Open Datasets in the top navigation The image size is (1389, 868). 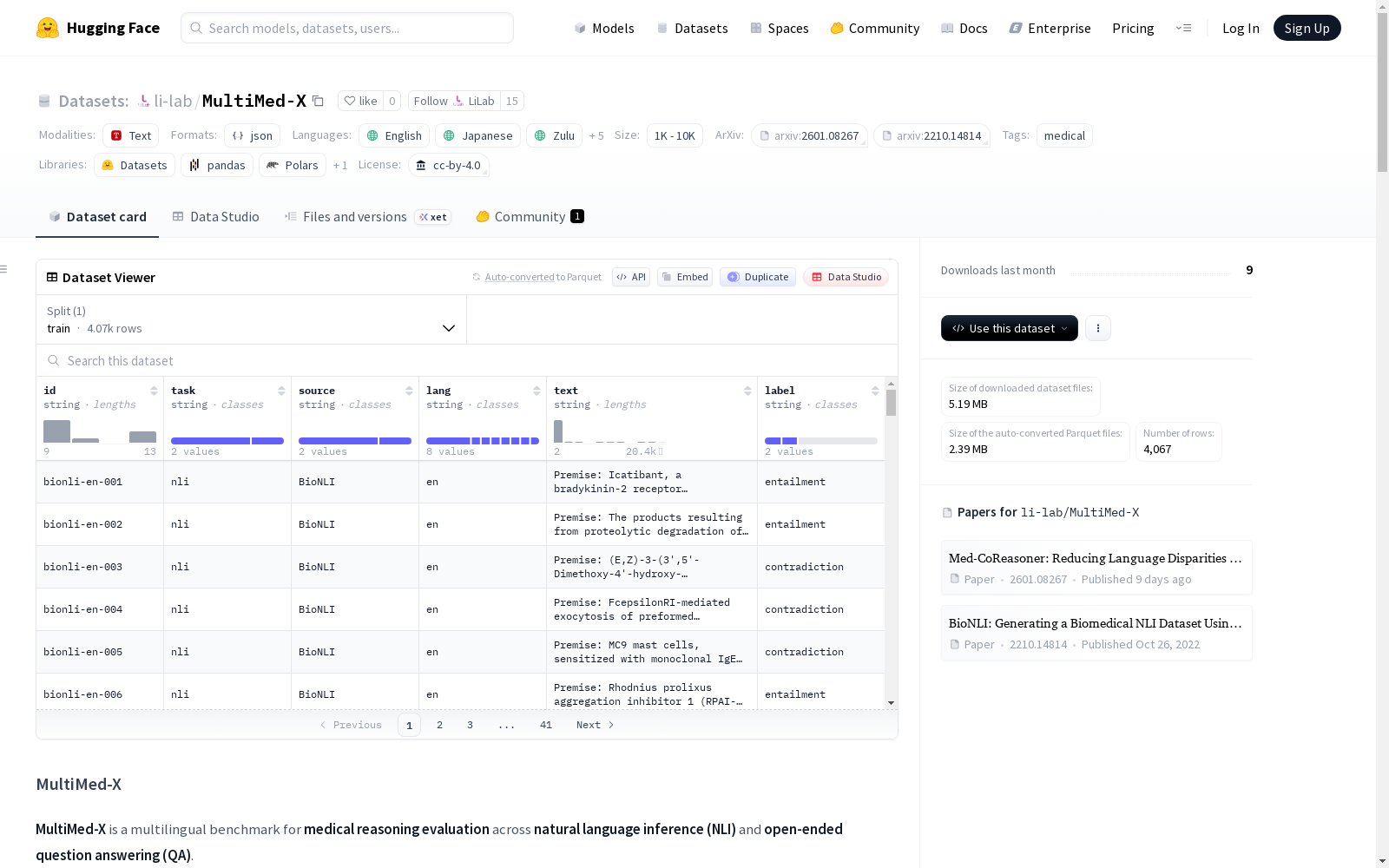pos(692,28)
